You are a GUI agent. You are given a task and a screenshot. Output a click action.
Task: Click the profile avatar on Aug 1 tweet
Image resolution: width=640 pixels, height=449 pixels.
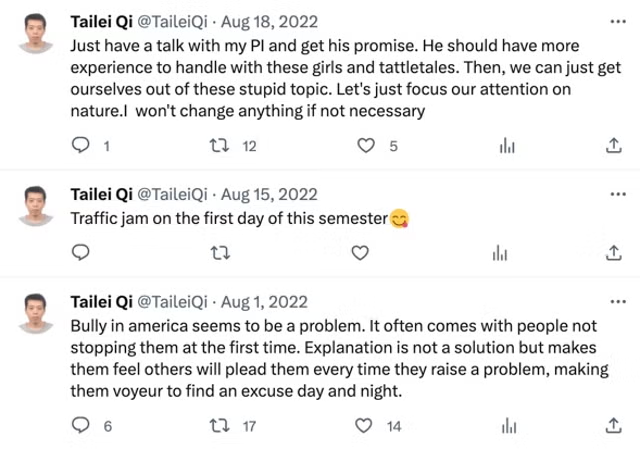pos(36,313)
